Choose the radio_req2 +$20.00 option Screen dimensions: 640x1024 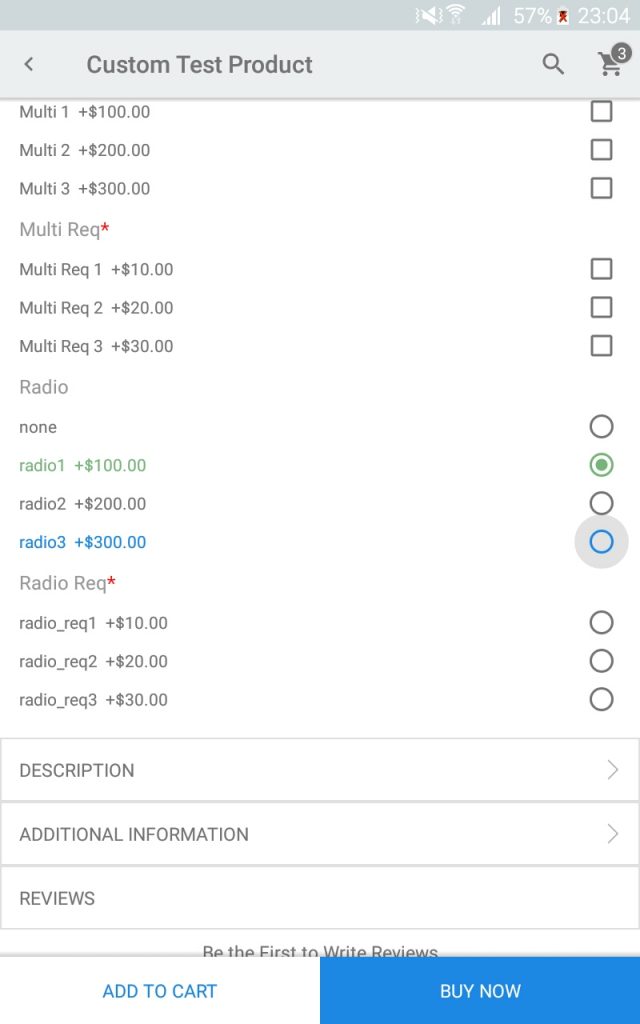[601, 661]
